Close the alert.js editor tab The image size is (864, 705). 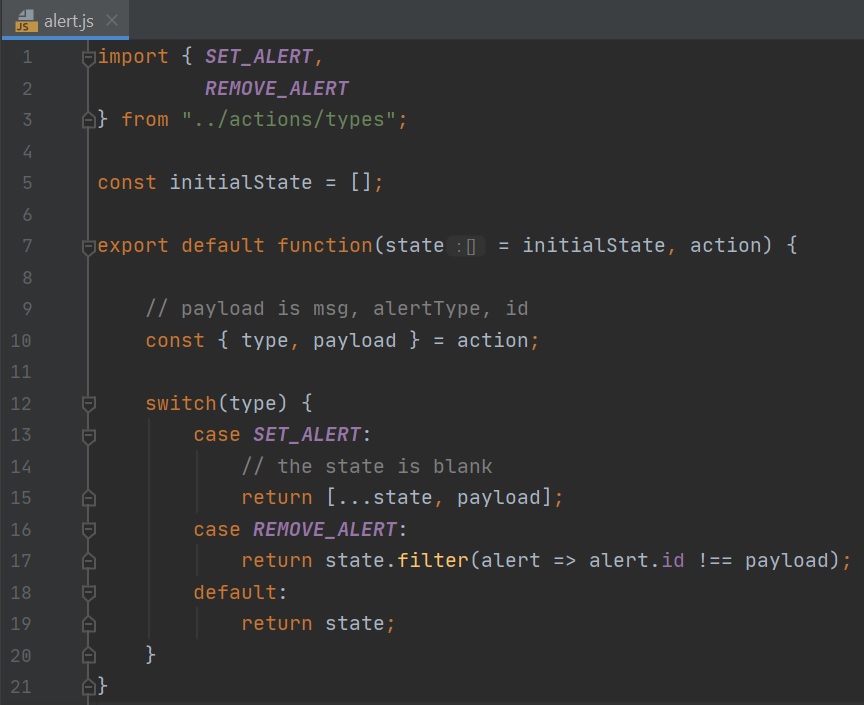coord(111,20)
